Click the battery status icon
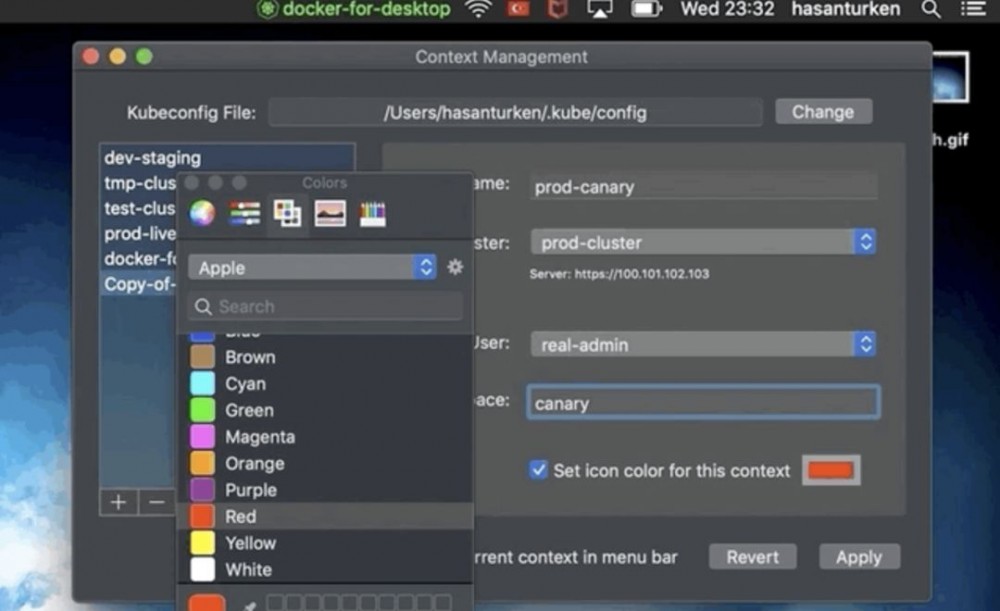1000x611 pixels. (x=646, y=9)
